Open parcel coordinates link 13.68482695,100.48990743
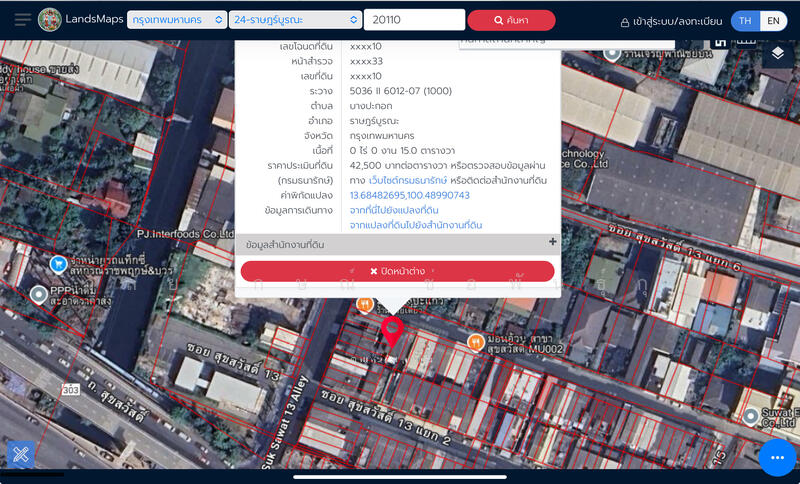 (x=409, y=195)
